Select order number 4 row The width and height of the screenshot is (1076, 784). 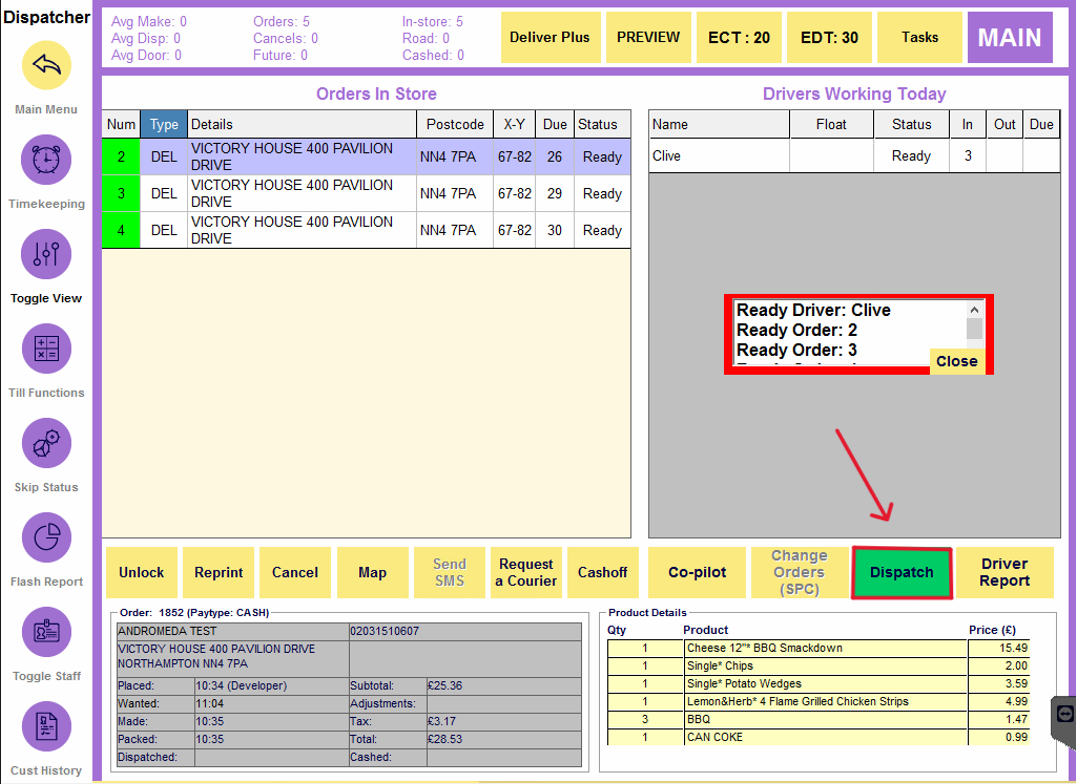[366, 230]
